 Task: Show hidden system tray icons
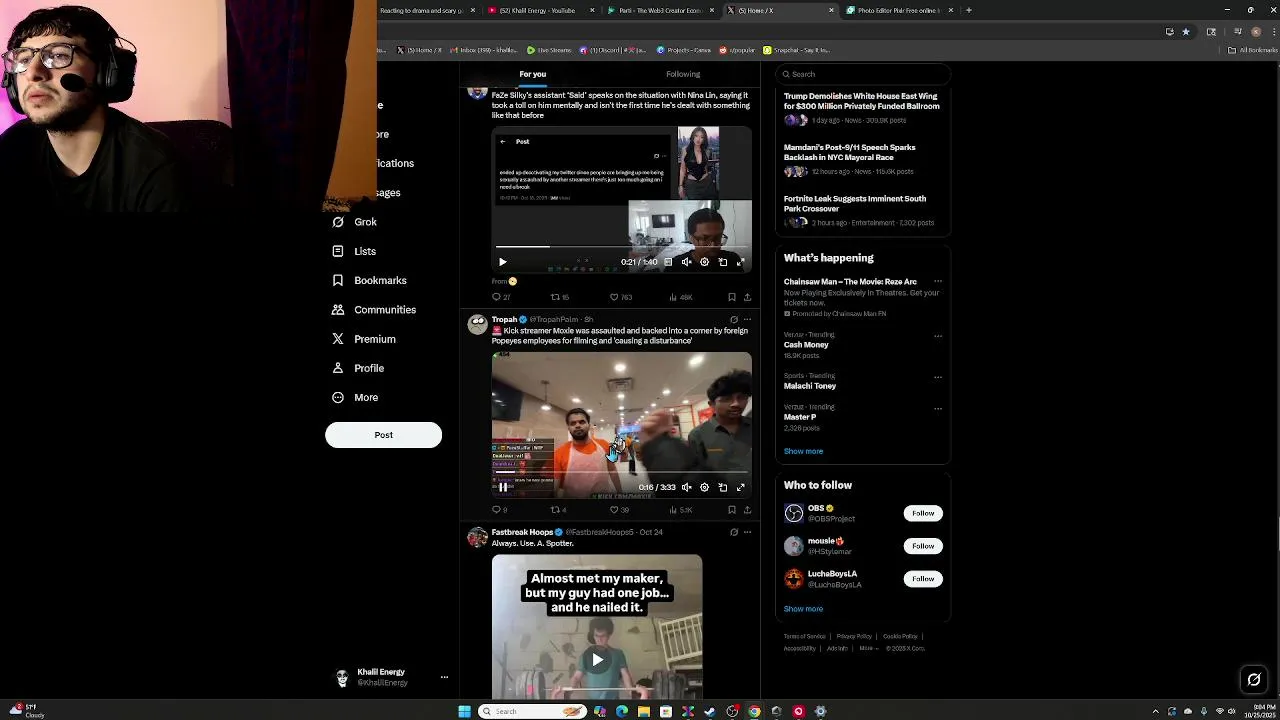pos(1156,711)
